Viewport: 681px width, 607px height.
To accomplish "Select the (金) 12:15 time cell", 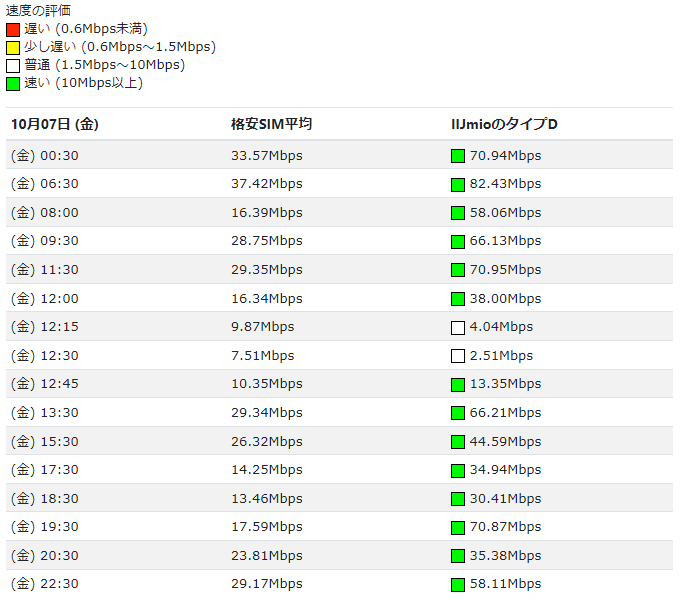I will click(x=45, y=327).
